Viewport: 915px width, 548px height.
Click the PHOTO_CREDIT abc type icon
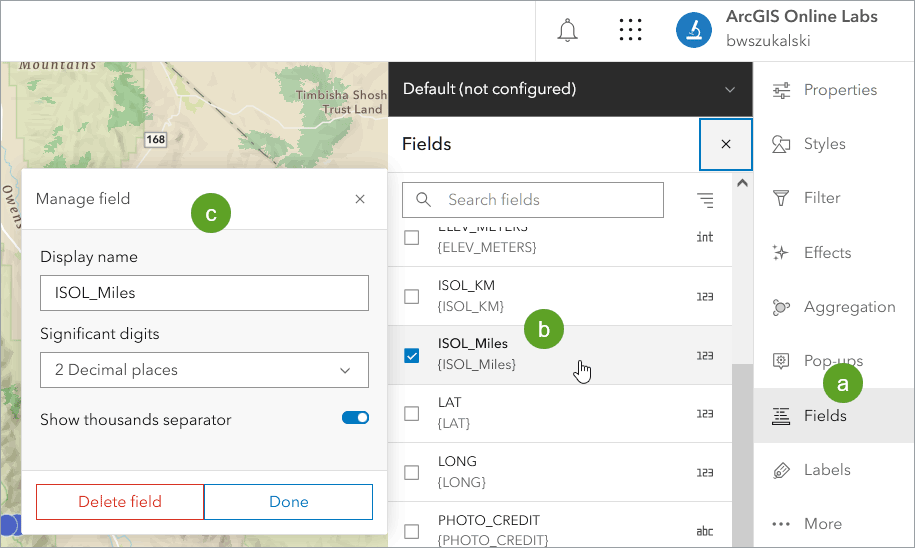pyautogui.click(x=705, y=531)
